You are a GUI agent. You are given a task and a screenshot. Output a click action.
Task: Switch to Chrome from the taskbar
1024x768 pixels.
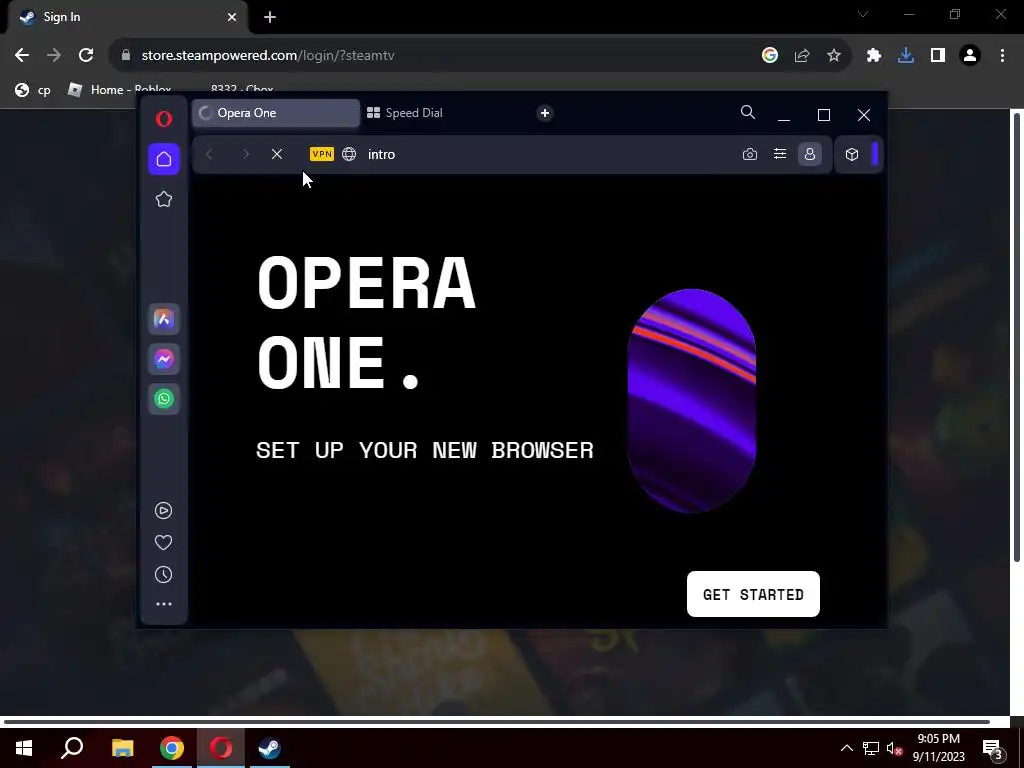[x=172, y=748]
